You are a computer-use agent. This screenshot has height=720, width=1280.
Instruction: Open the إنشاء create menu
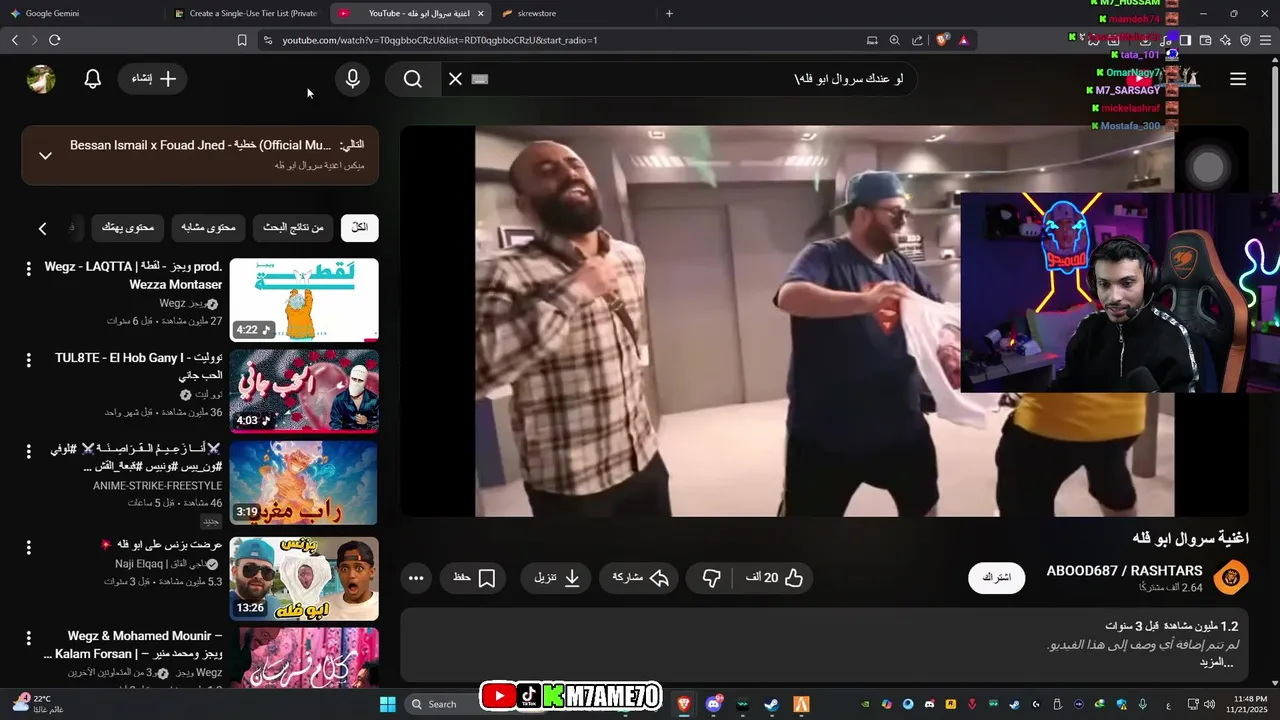tap(154, 79)
